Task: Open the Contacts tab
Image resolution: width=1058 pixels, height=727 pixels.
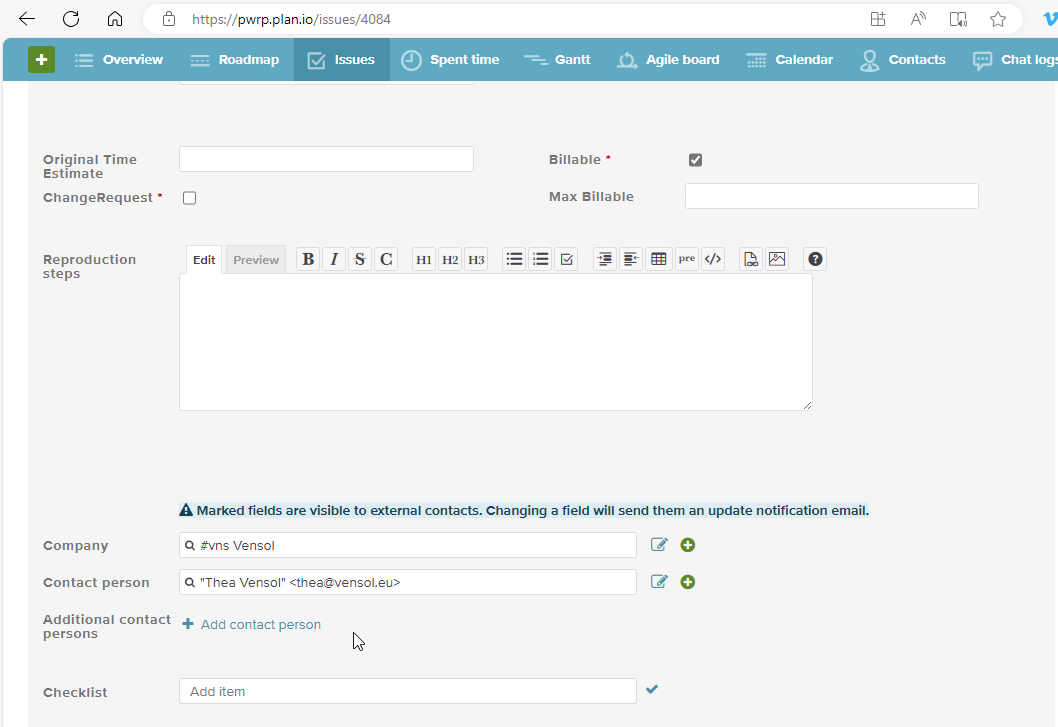Action: 903,59
